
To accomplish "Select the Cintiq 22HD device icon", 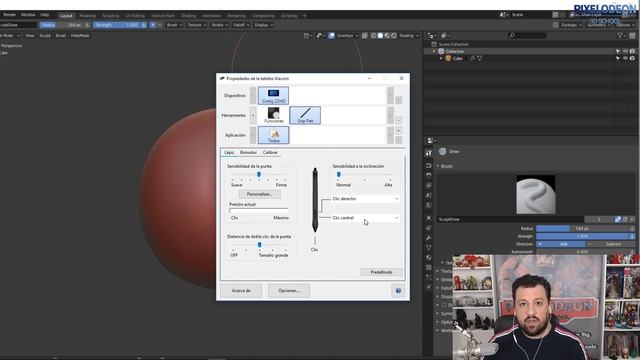I will (x=273, y=96).
